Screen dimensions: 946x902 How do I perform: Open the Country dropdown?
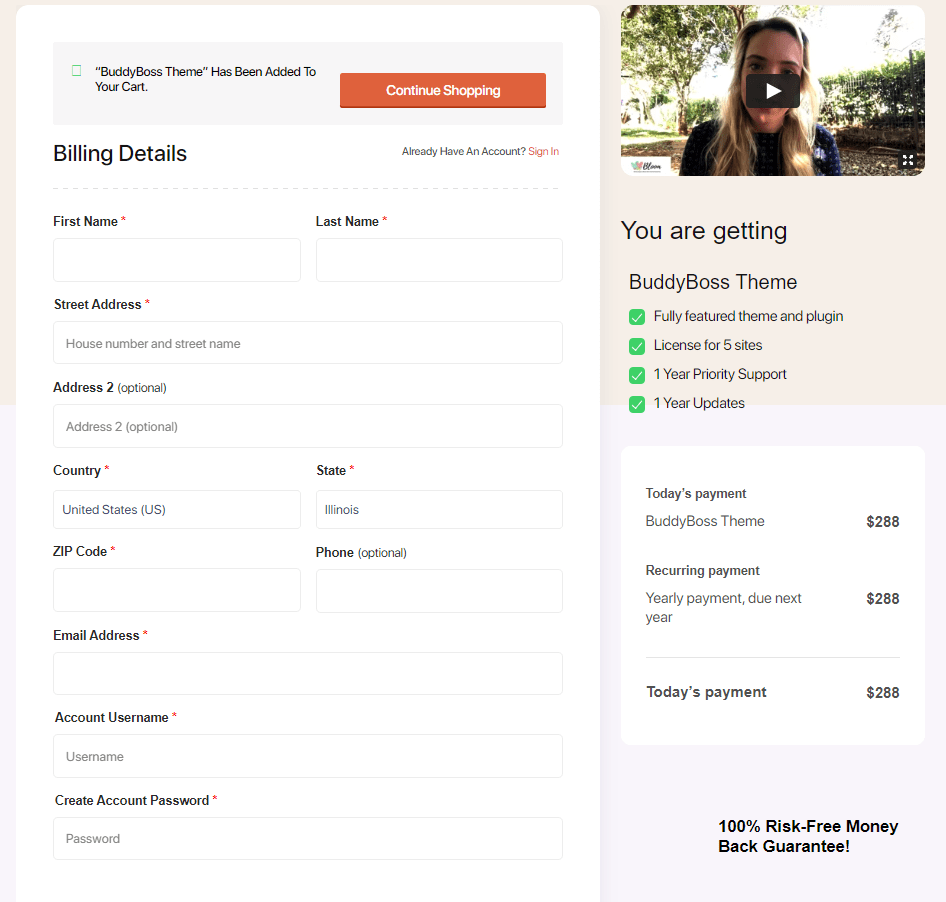(177, 509)
